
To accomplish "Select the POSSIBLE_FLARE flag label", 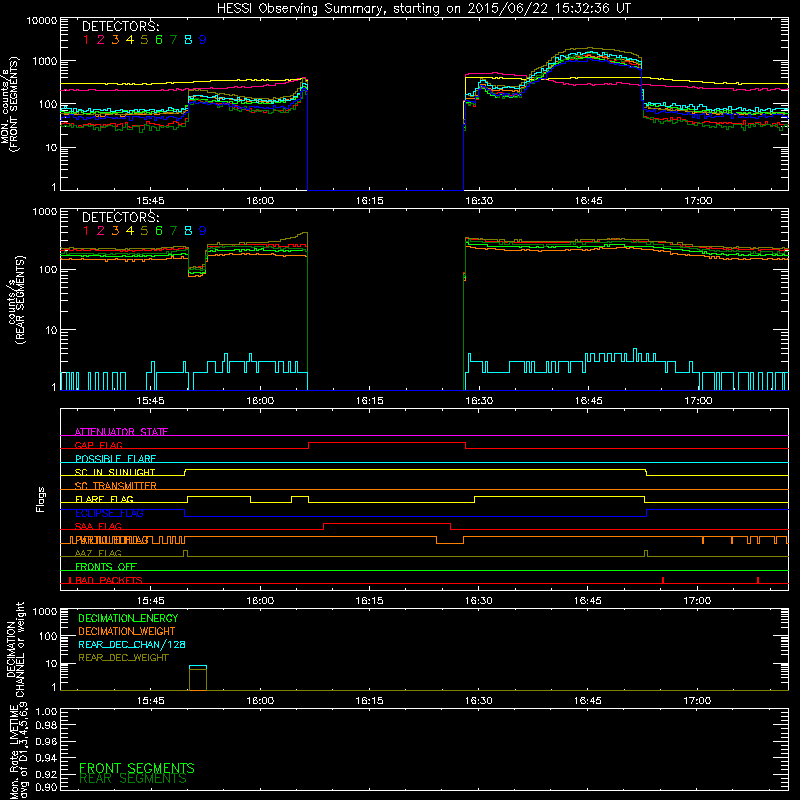I will point(116,459).
